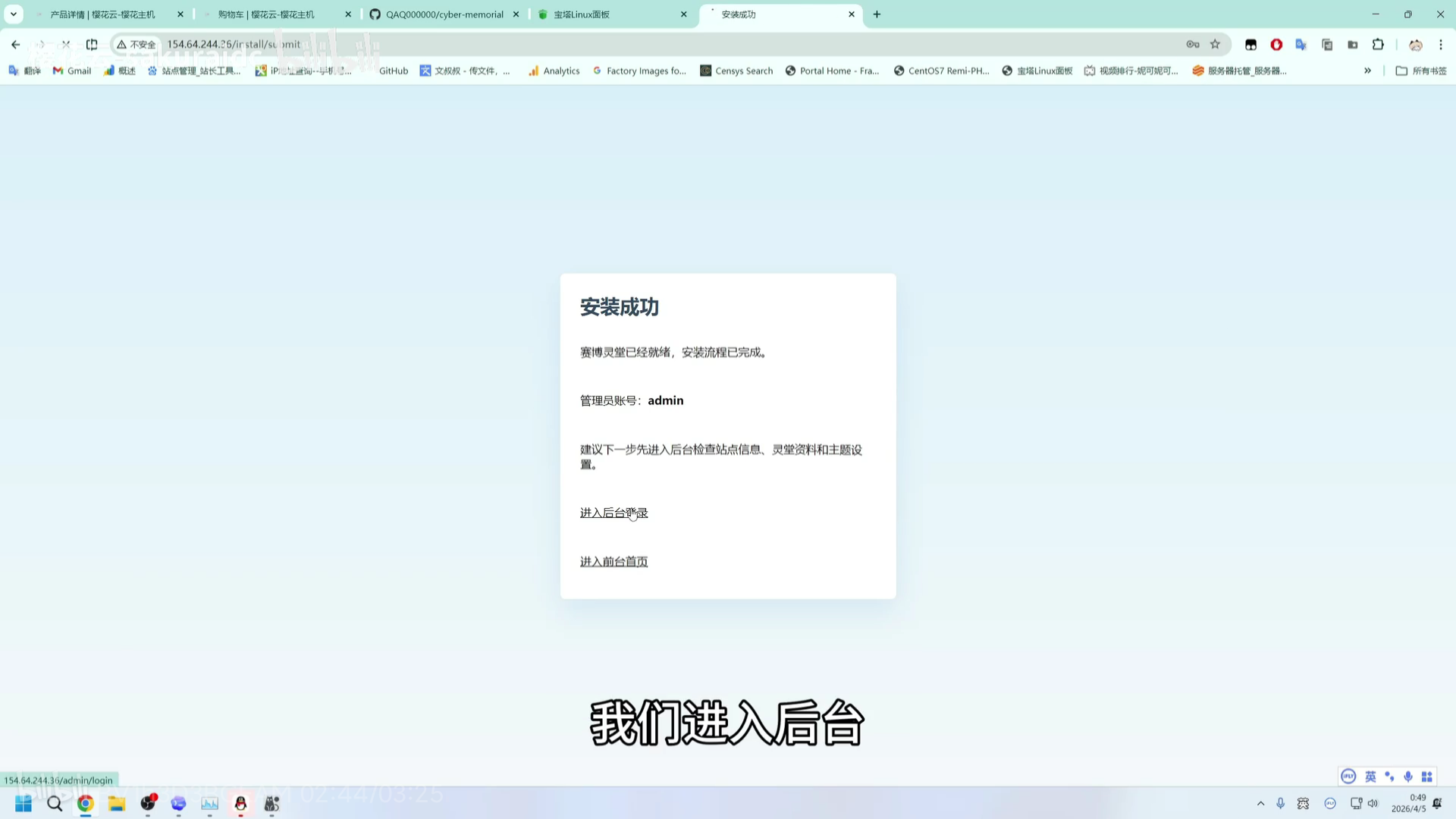
Task: Bookmark the page via the star icon
Action: pos(1216,45)
